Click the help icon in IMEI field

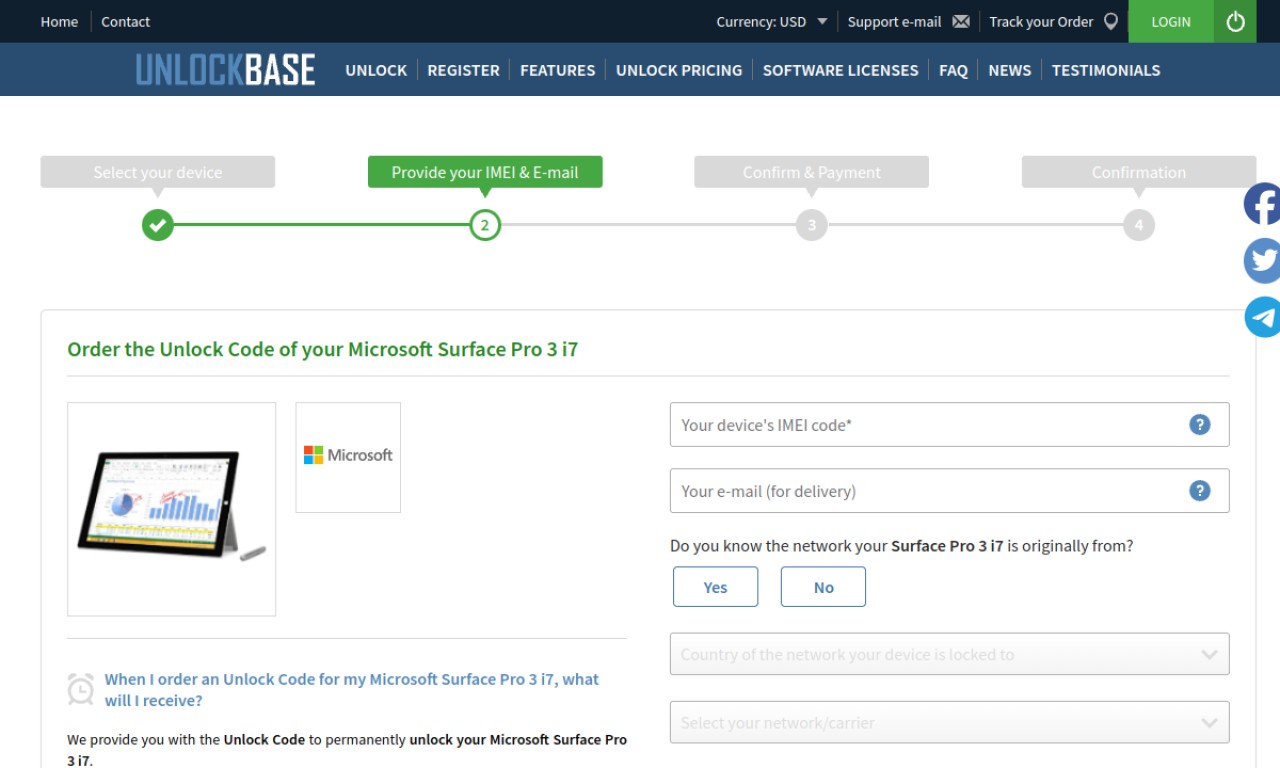point(1200,425)
